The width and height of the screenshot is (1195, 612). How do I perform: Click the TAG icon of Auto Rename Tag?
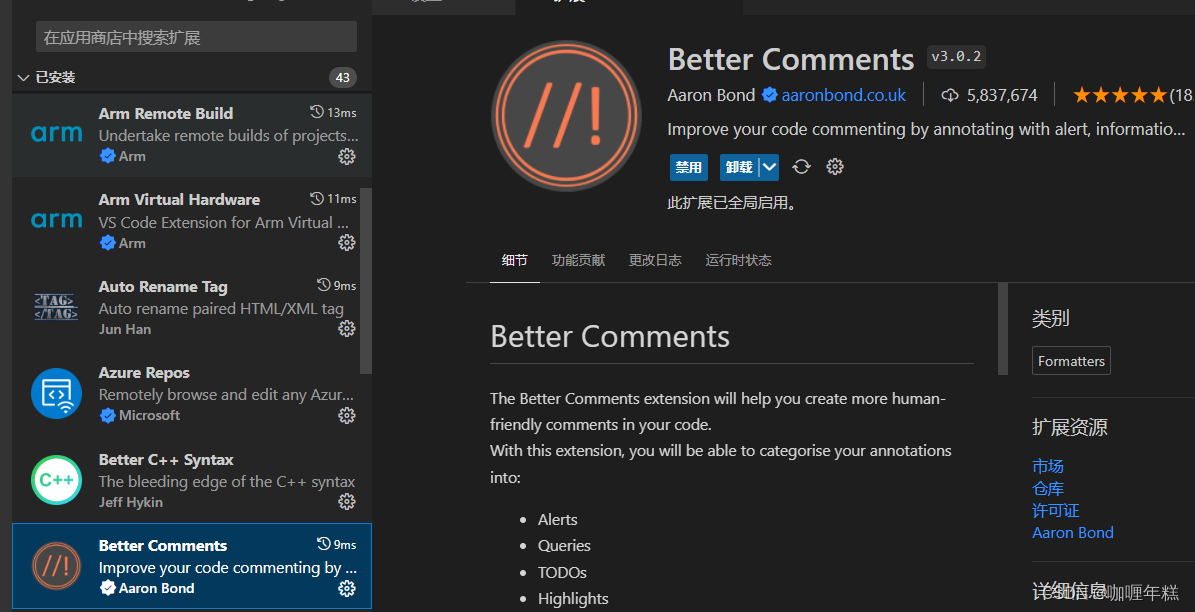coord(56,306)
